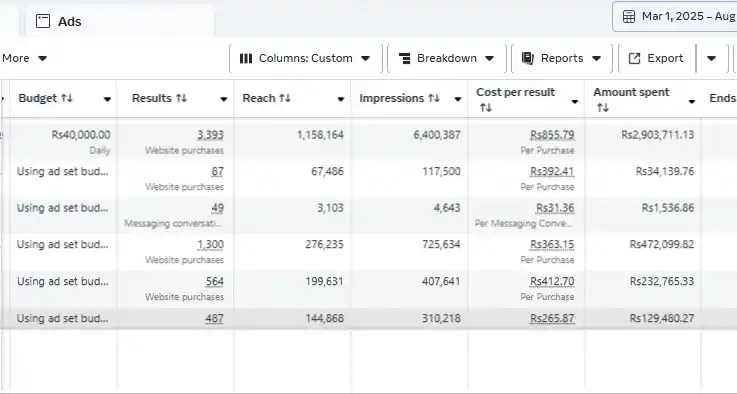
Task: Sort by the Reach column
Action: tap(285, 98)
